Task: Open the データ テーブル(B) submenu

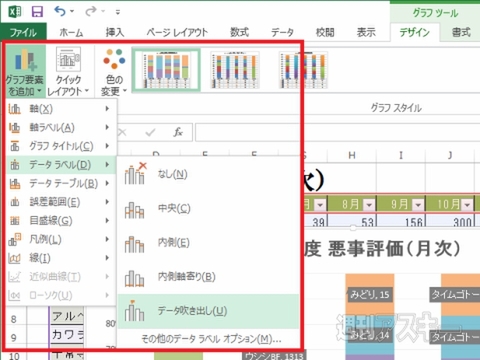Action: [x=61, y=183]
